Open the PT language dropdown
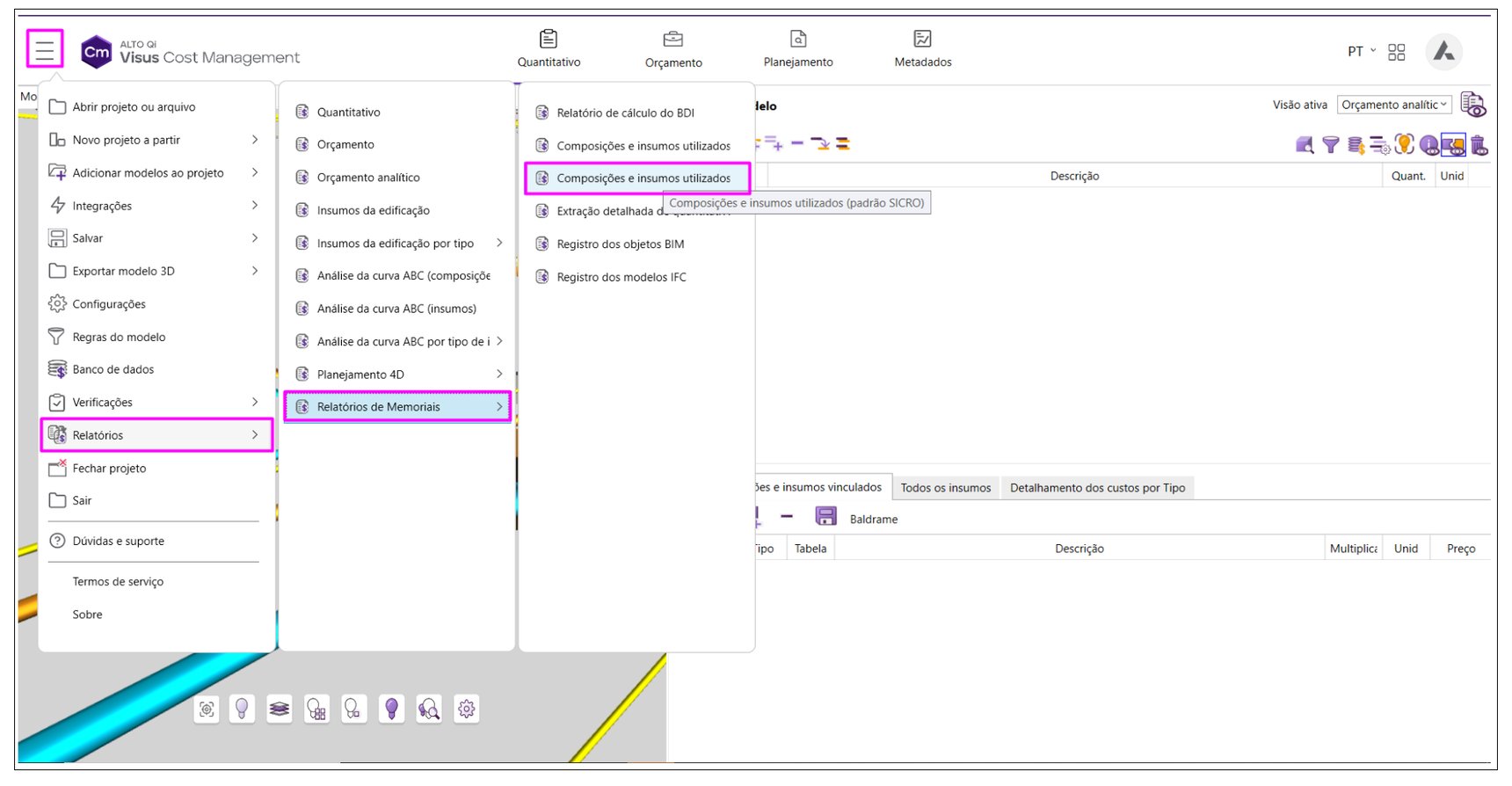Image resolution: width=1512 pixels, height=786 pixels. click(x=1361, y=52)
